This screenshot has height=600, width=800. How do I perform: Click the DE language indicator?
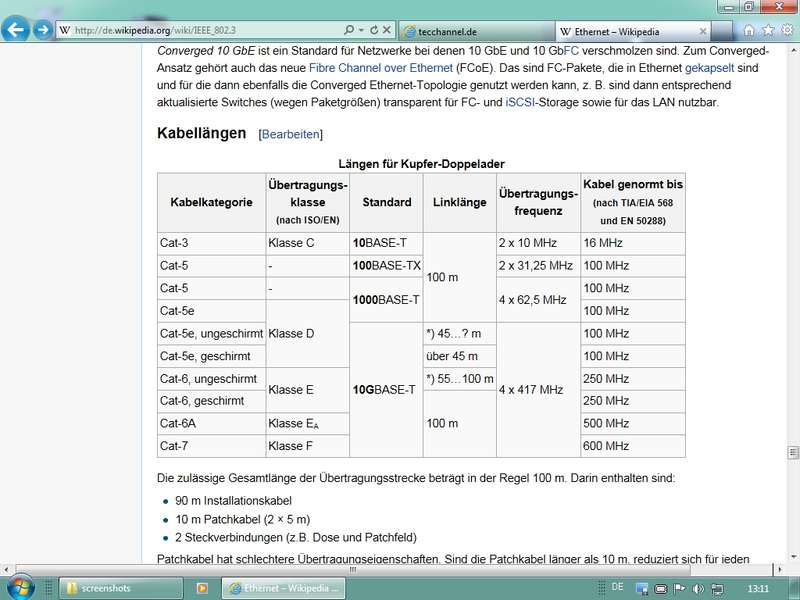pyautogui.click(x=617, y=587)
